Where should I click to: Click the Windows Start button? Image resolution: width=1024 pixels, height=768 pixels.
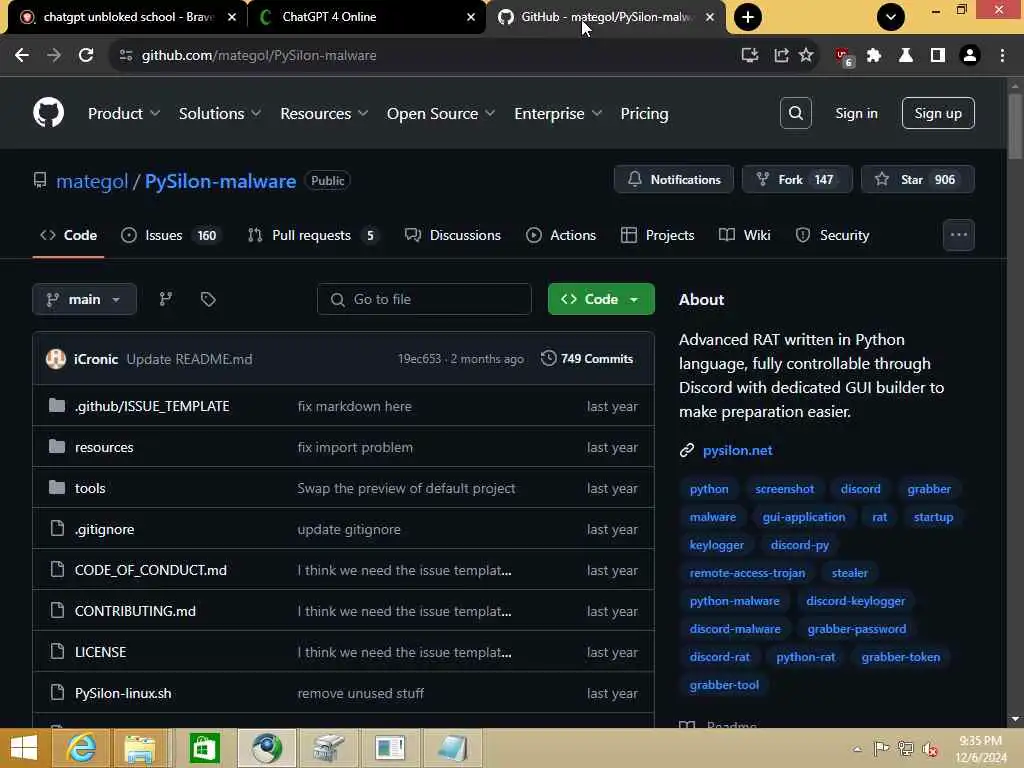[24, 748]
